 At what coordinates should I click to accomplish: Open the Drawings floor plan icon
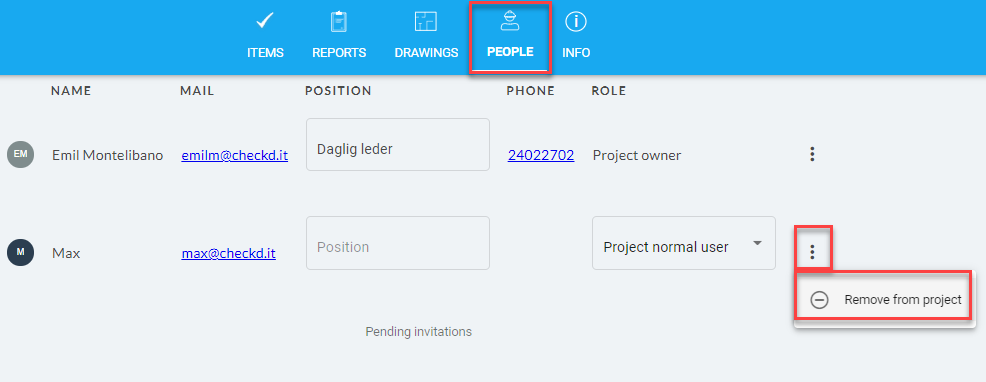pyautogui.click(x=426, y=21)
